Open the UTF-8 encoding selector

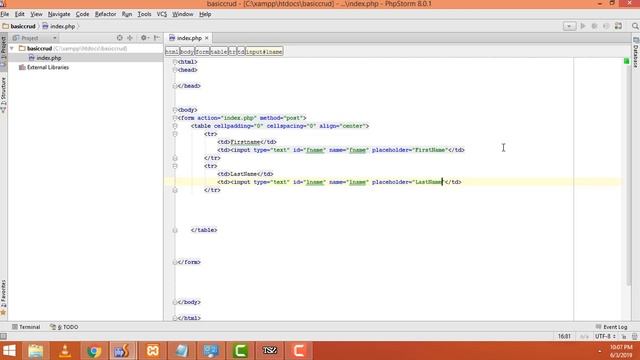(605, 337)
